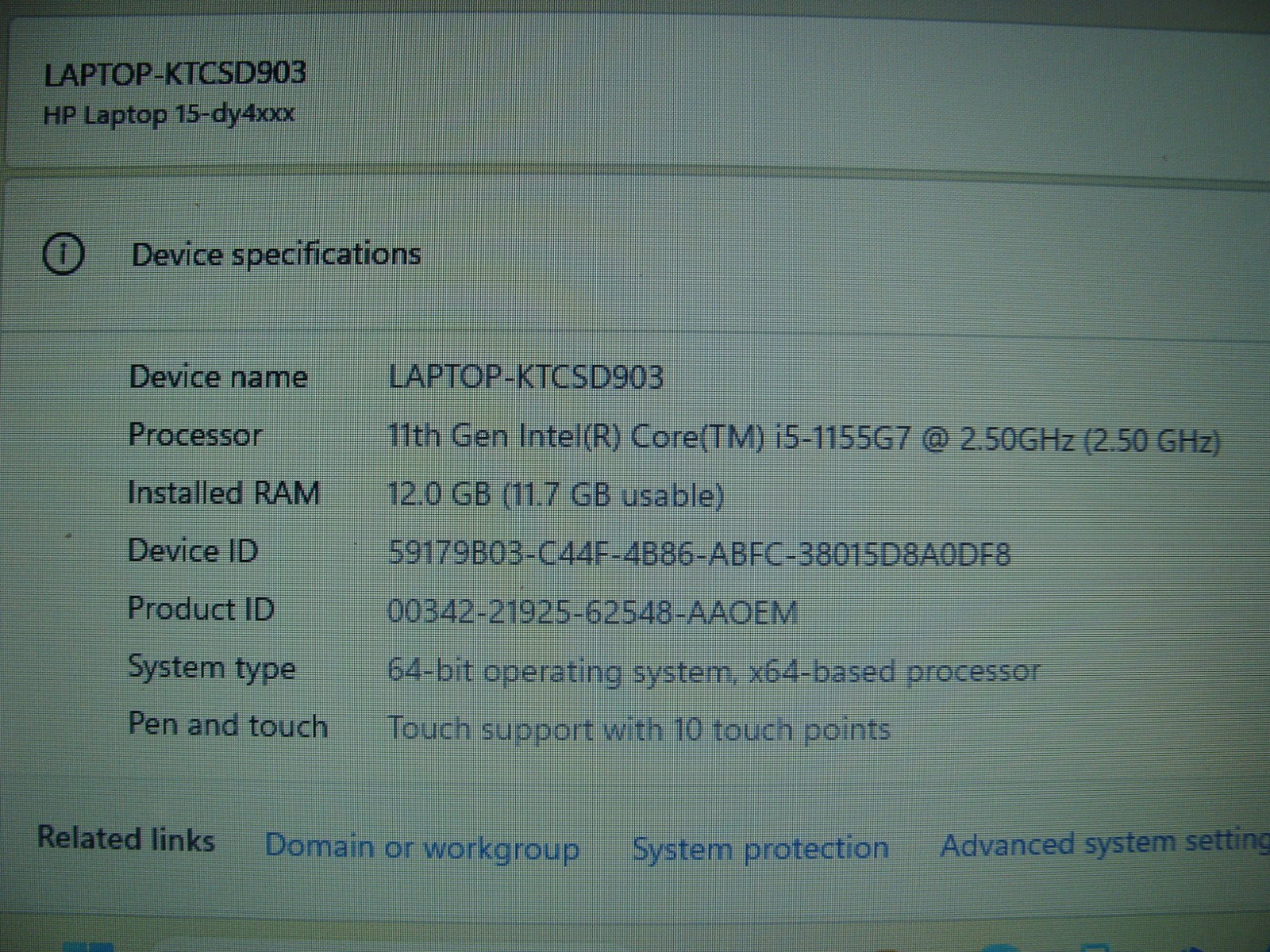Click the Device specifications info icon
Screen dimensions: 1270x952
tap(63, 255)
